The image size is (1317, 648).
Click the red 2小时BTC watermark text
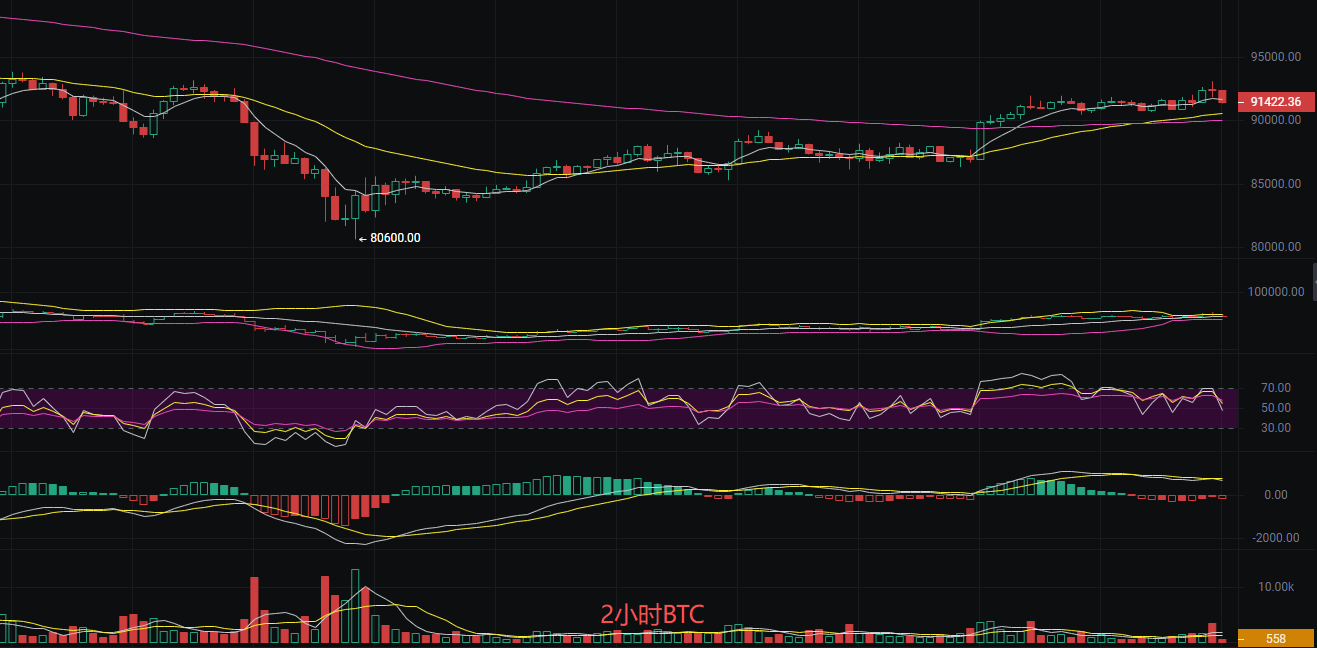pos(652,615)
